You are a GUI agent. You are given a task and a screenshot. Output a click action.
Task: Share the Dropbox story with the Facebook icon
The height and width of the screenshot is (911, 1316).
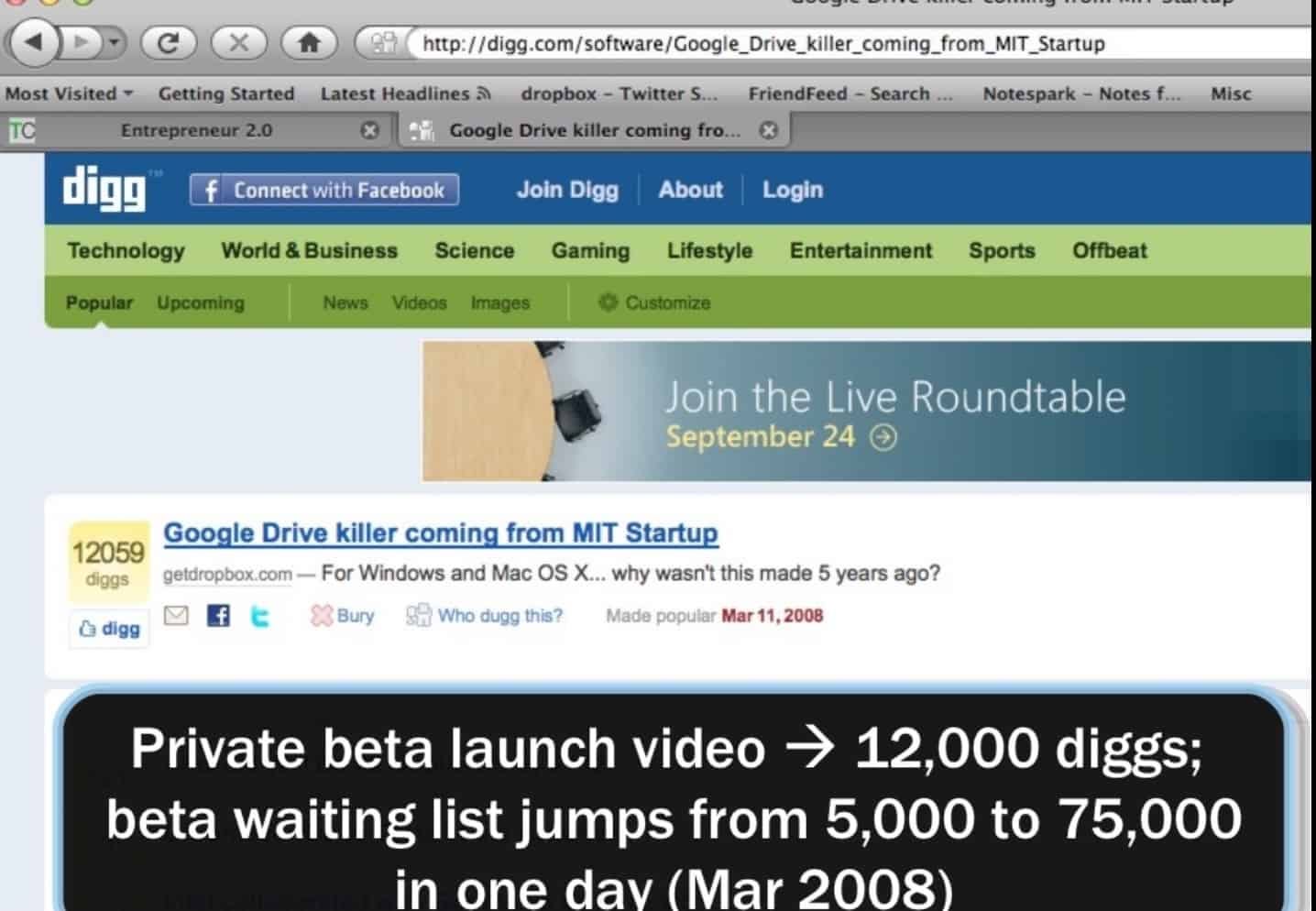[x=217, y=616]
